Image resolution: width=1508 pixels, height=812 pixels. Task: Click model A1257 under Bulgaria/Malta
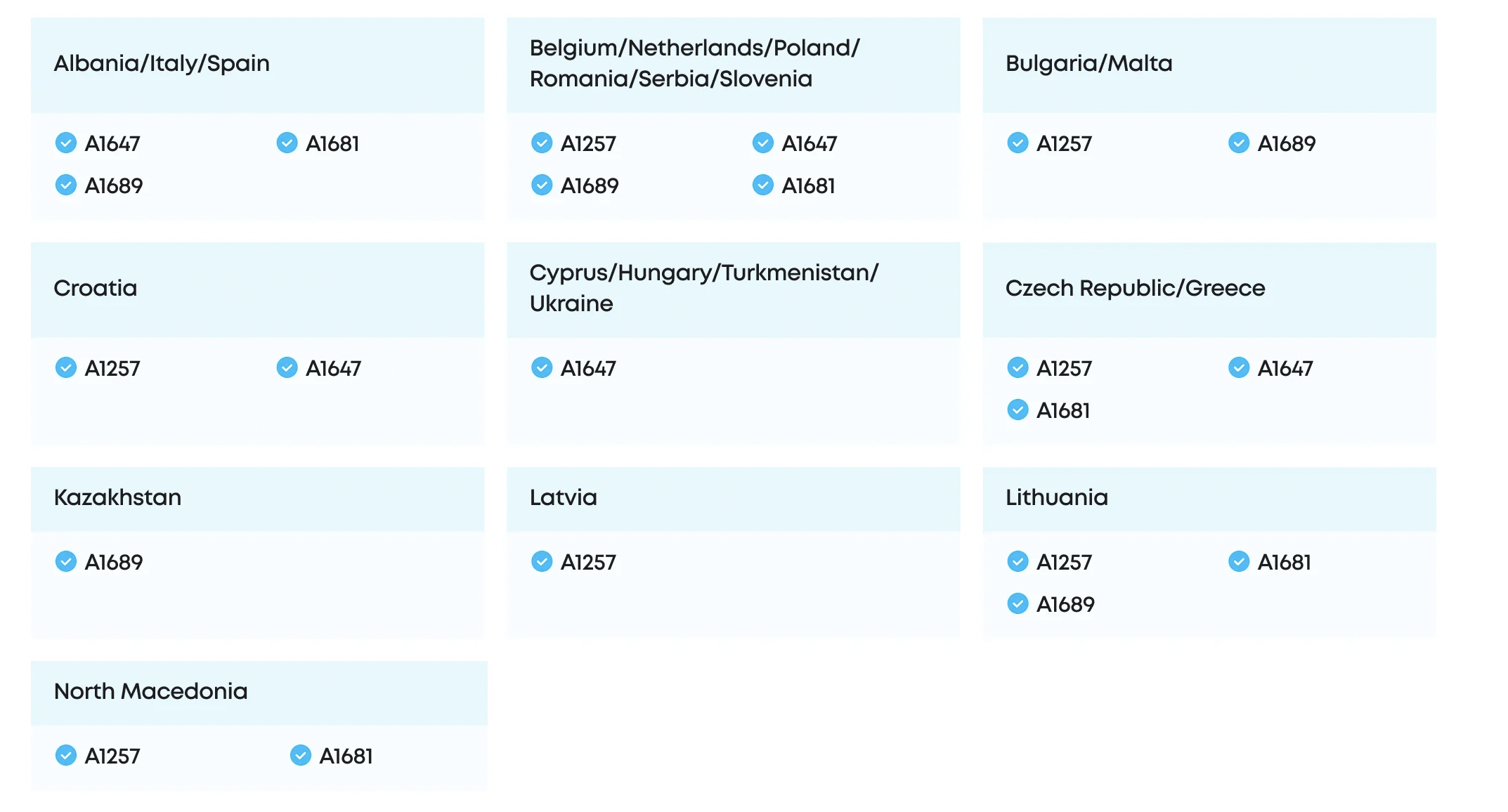pyautogui.click(x=1064, y=143)
